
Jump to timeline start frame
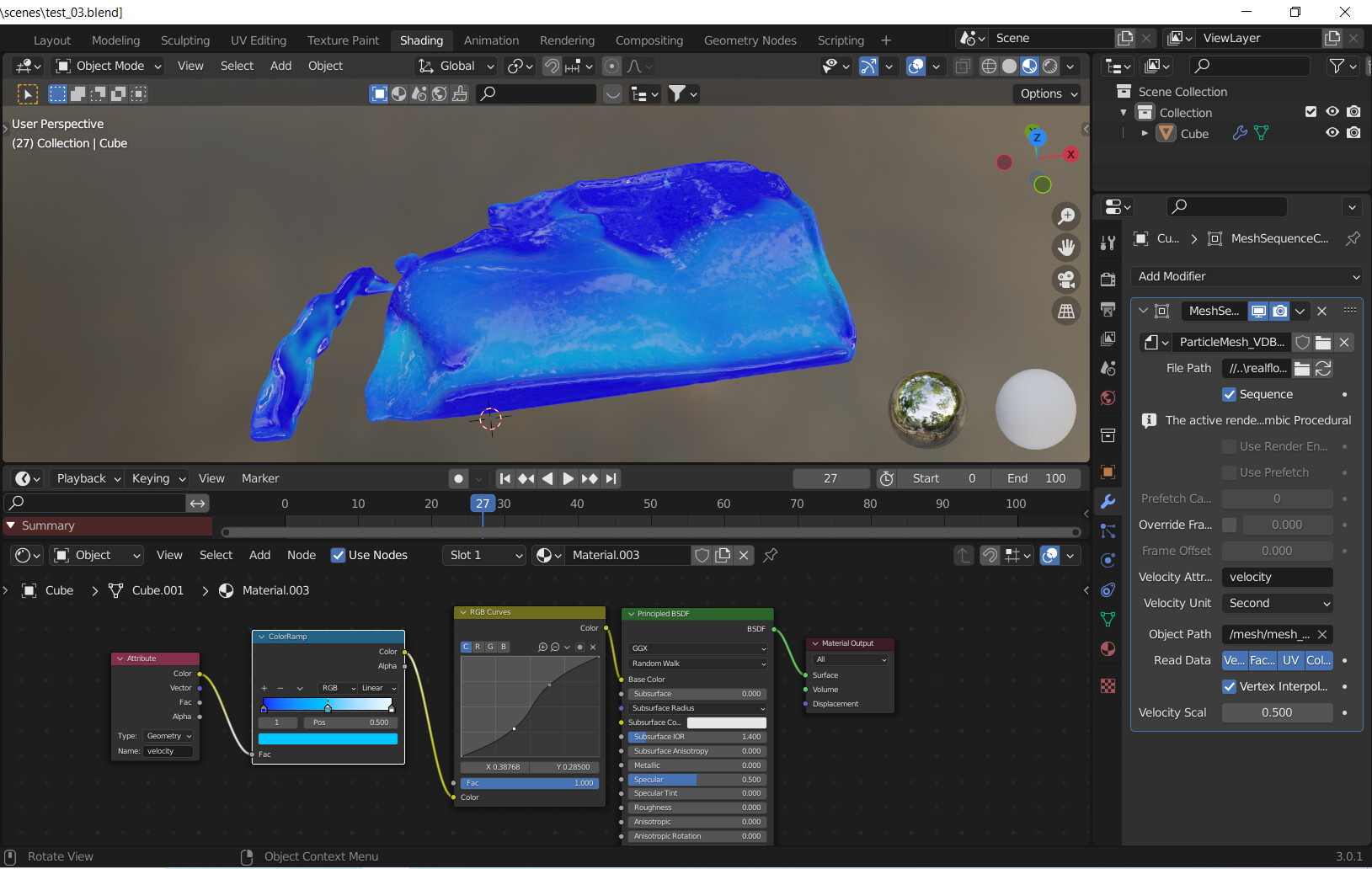(504, 478)
